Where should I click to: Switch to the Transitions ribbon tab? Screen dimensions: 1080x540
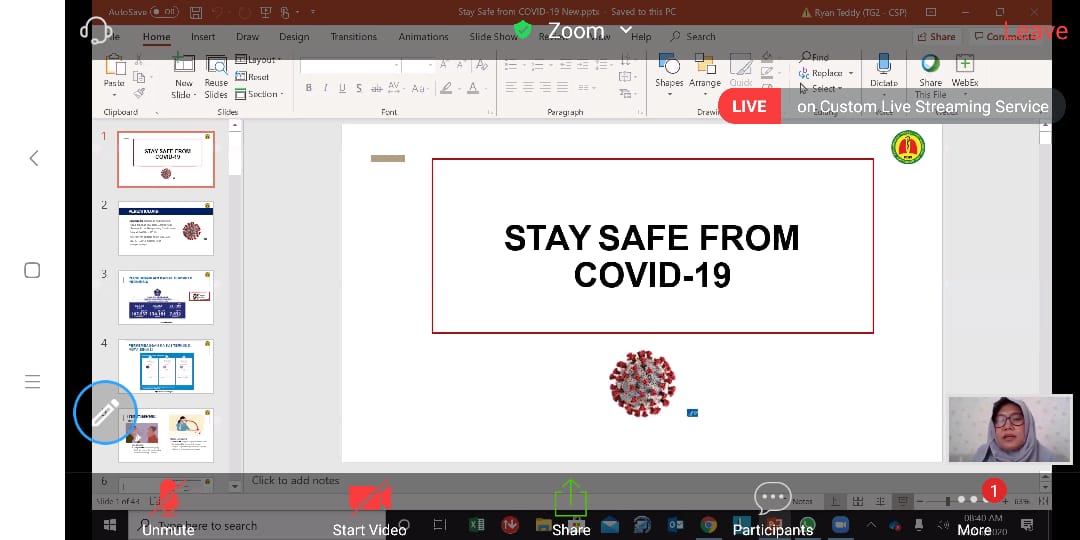(353, 37)
